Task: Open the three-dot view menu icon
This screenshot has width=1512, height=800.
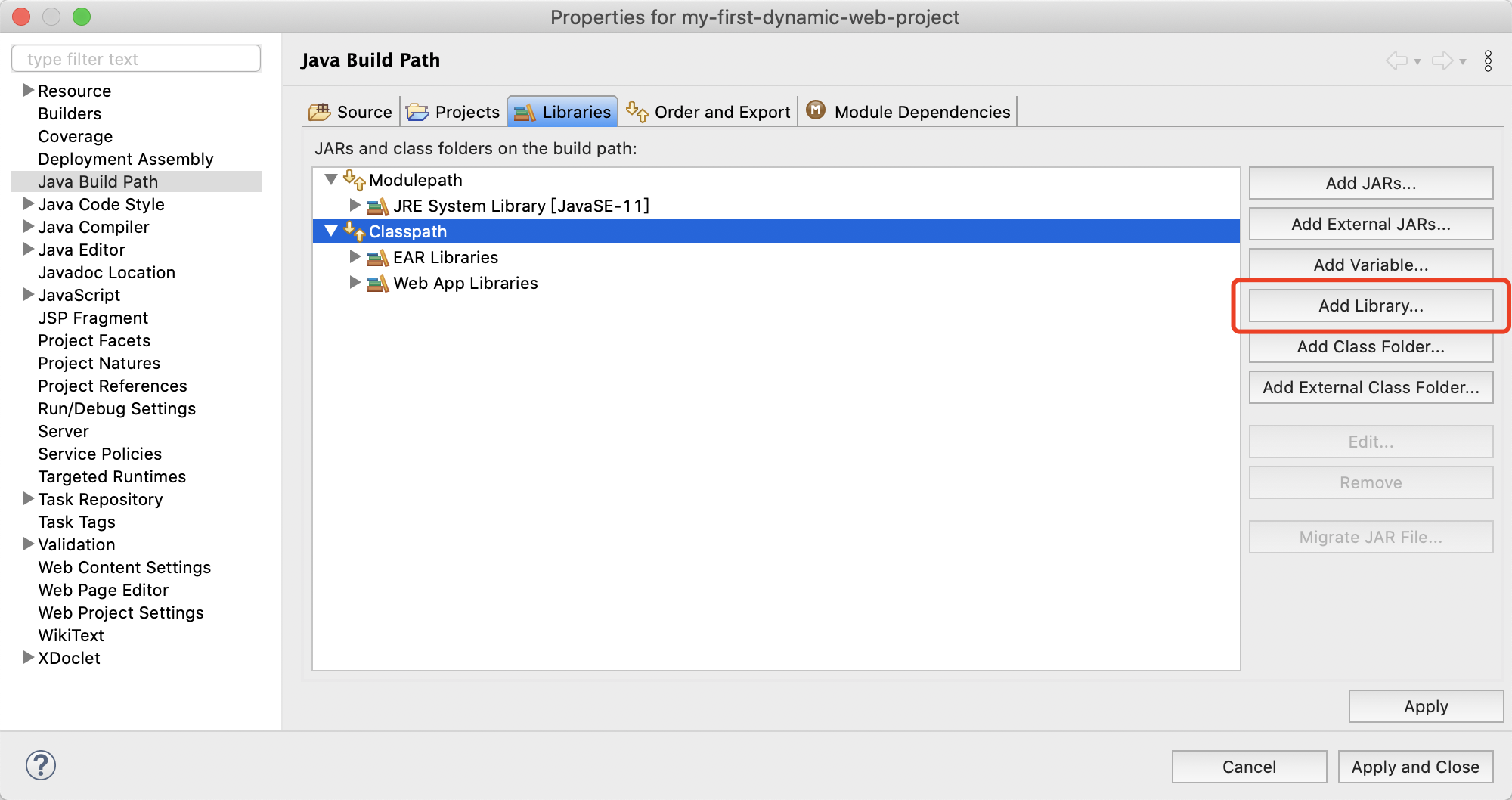Action: coord(1488,60)
